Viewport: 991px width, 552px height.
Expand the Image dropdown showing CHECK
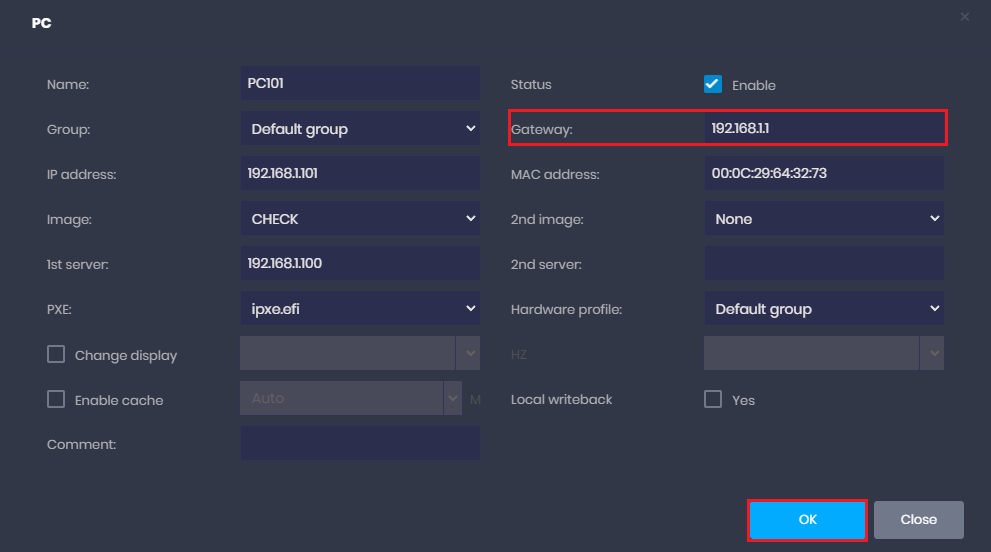(360, 219)
